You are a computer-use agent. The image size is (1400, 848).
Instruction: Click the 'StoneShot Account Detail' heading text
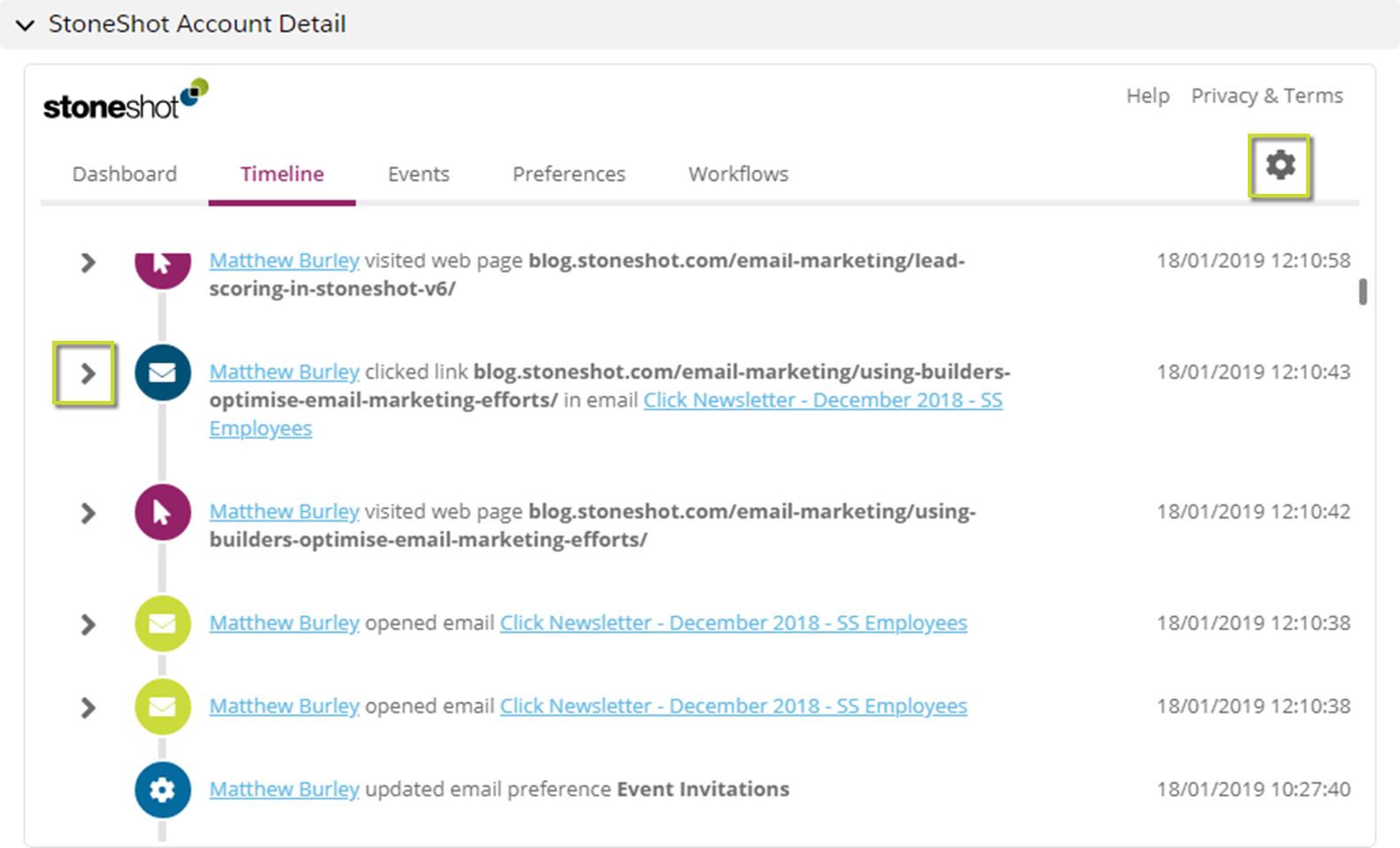coord(197,24)
